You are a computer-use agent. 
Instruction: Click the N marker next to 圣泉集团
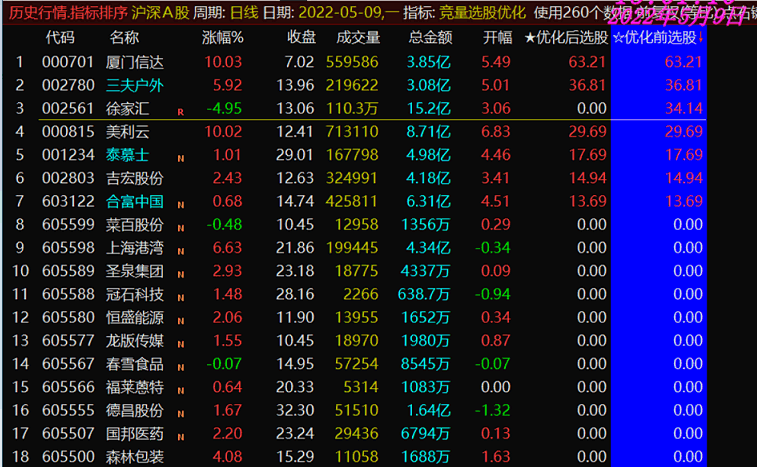(181, 274)
